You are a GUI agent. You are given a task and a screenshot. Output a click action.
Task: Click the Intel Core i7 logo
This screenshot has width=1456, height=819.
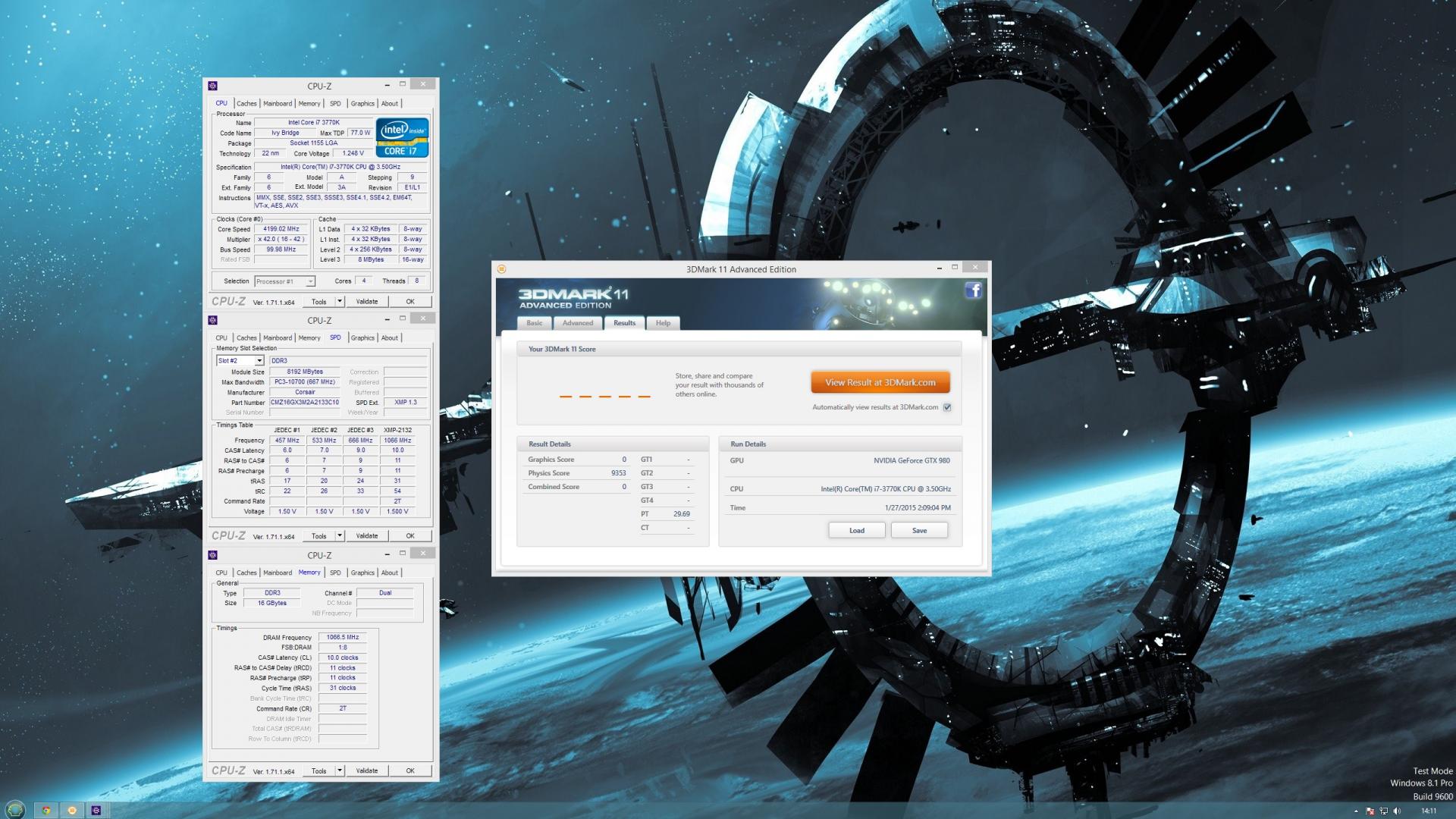(x=402, y=137)
